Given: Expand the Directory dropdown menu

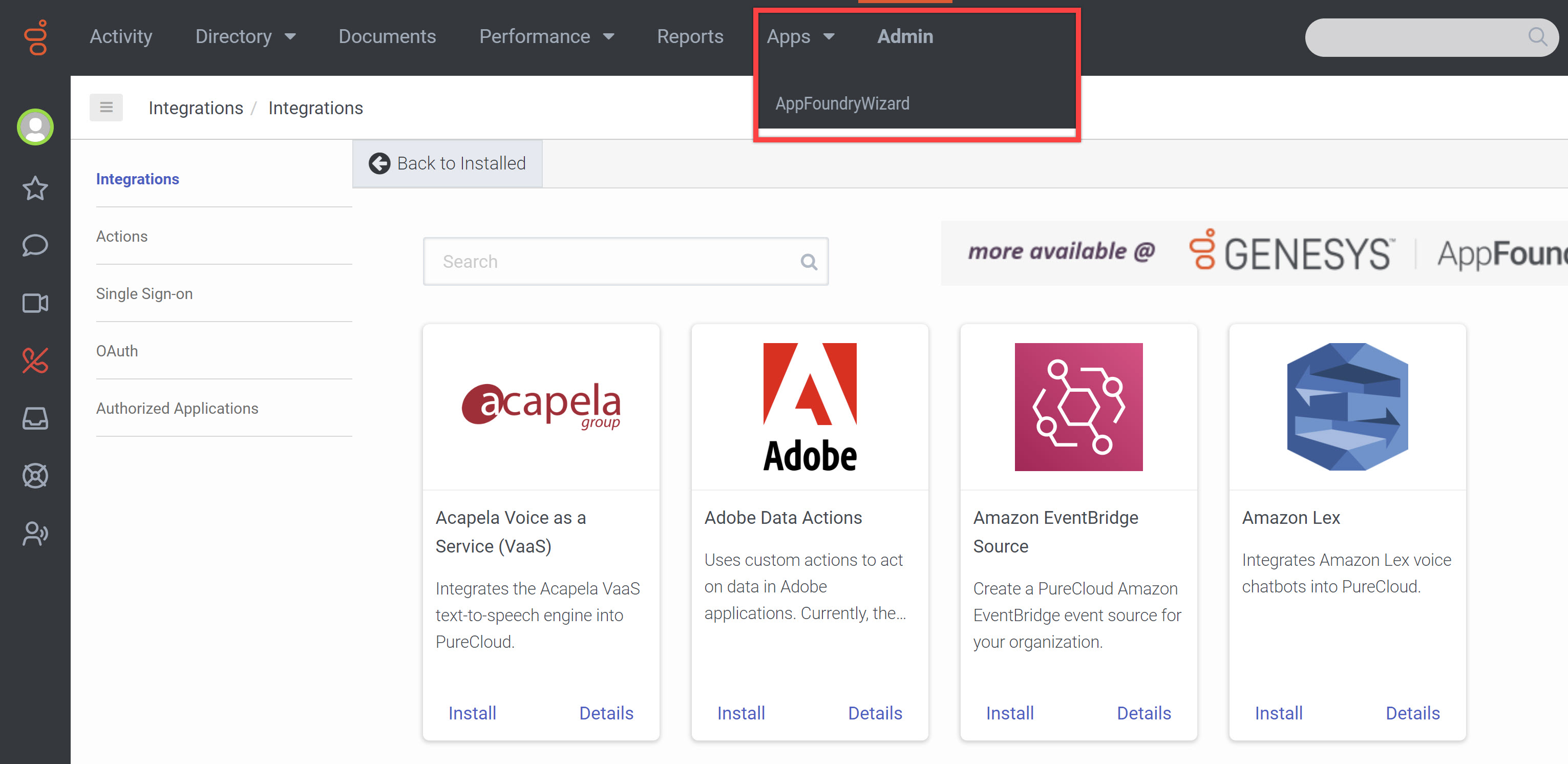Looking at the screenshot, I should pos(245,36).
